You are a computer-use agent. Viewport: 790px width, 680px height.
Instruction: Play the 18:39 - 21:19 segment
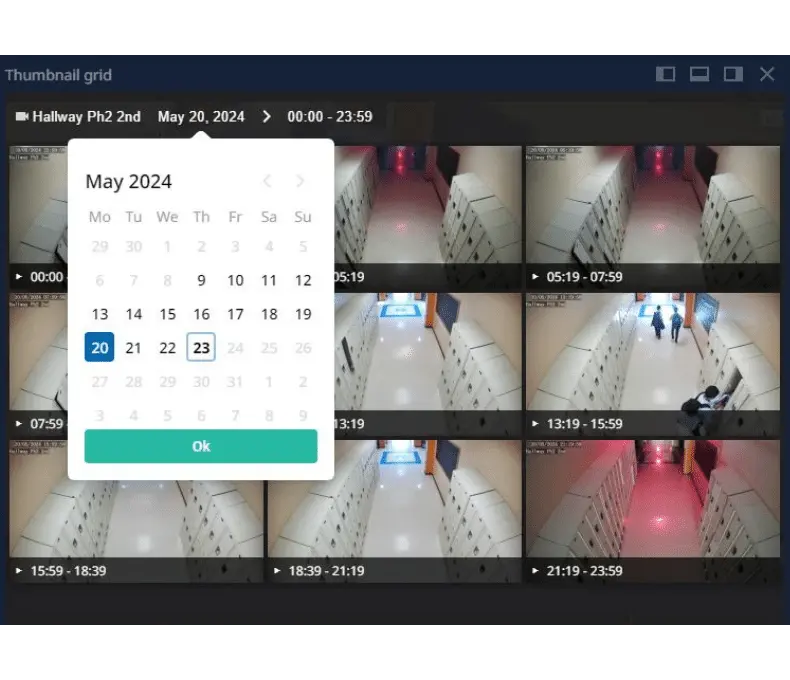(x=277, y=571)
